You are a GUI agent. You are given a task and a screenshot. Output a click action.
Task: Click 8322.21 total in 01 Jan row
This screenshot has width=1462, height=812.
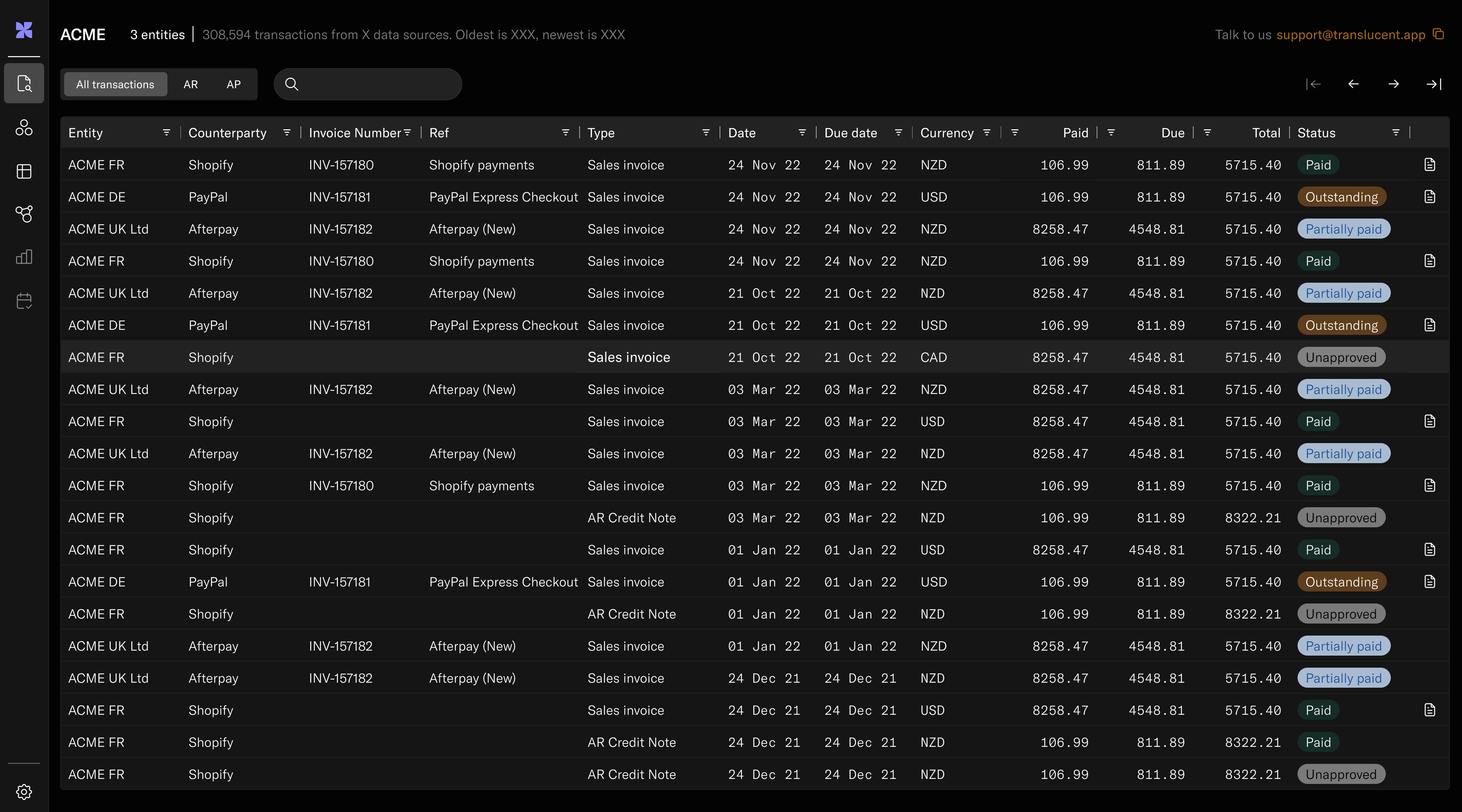[x=1252, y=614]
